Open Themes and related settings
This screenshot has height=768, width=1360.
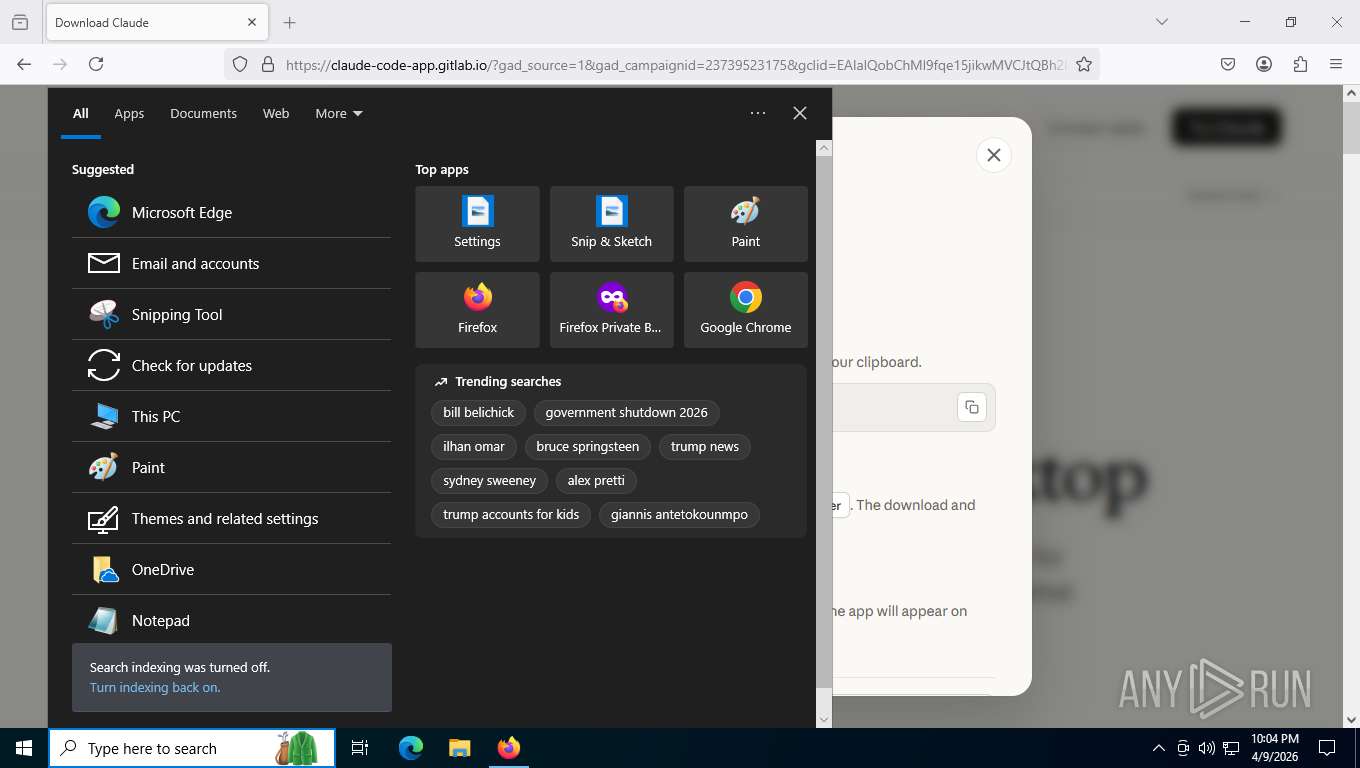tap(231, 518)
